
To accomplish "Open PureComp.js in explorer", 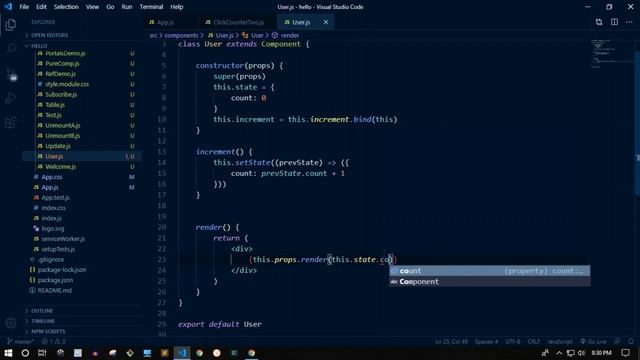I will pos(62,64).
